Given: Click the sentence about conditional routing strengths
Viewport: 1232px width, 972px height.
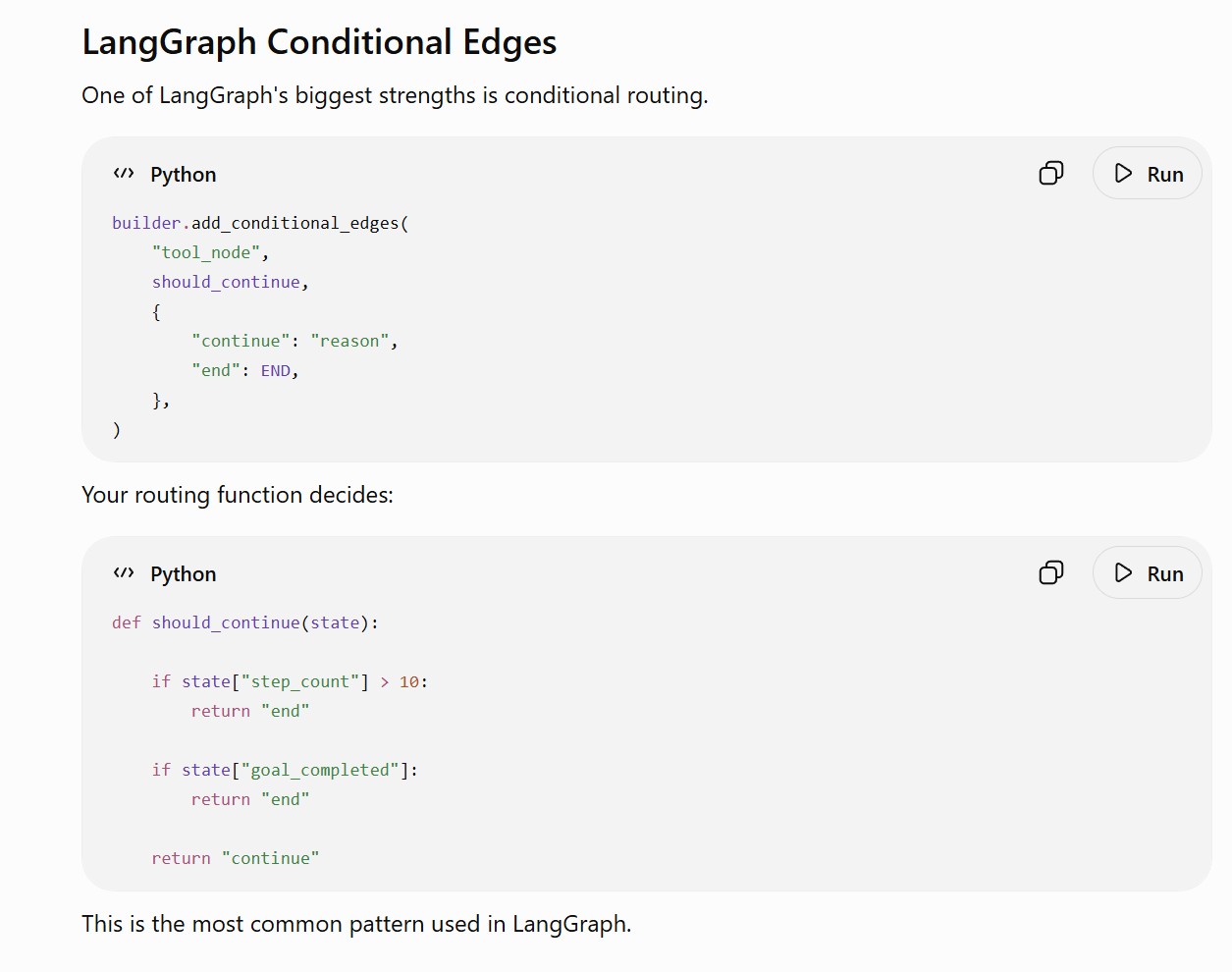Looking at the screenshot, I should [395, 95].
